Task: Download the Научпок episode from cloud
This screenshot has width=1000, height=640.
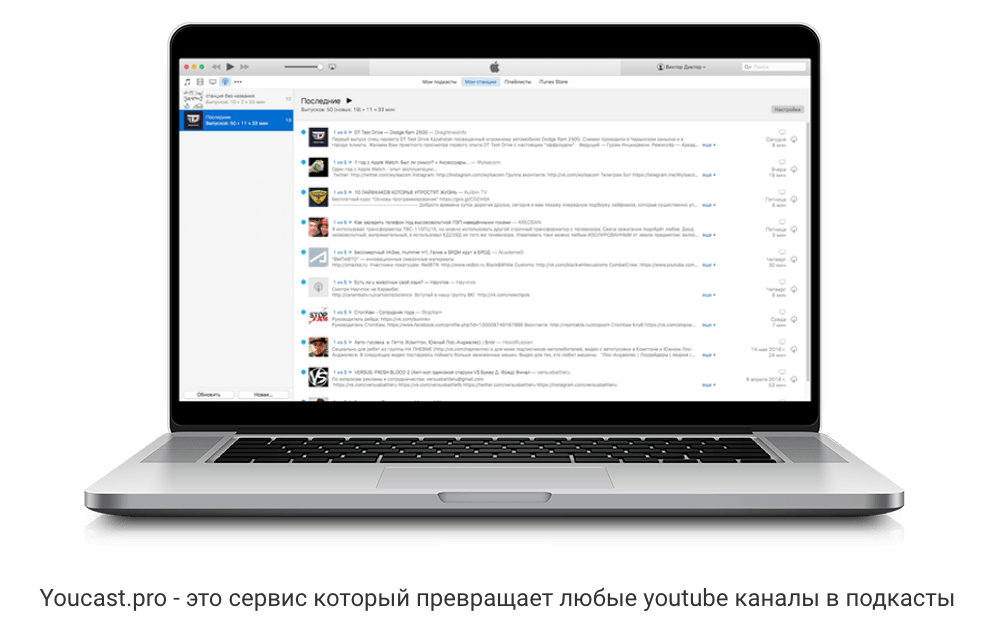Action: (x=794, y=289)
